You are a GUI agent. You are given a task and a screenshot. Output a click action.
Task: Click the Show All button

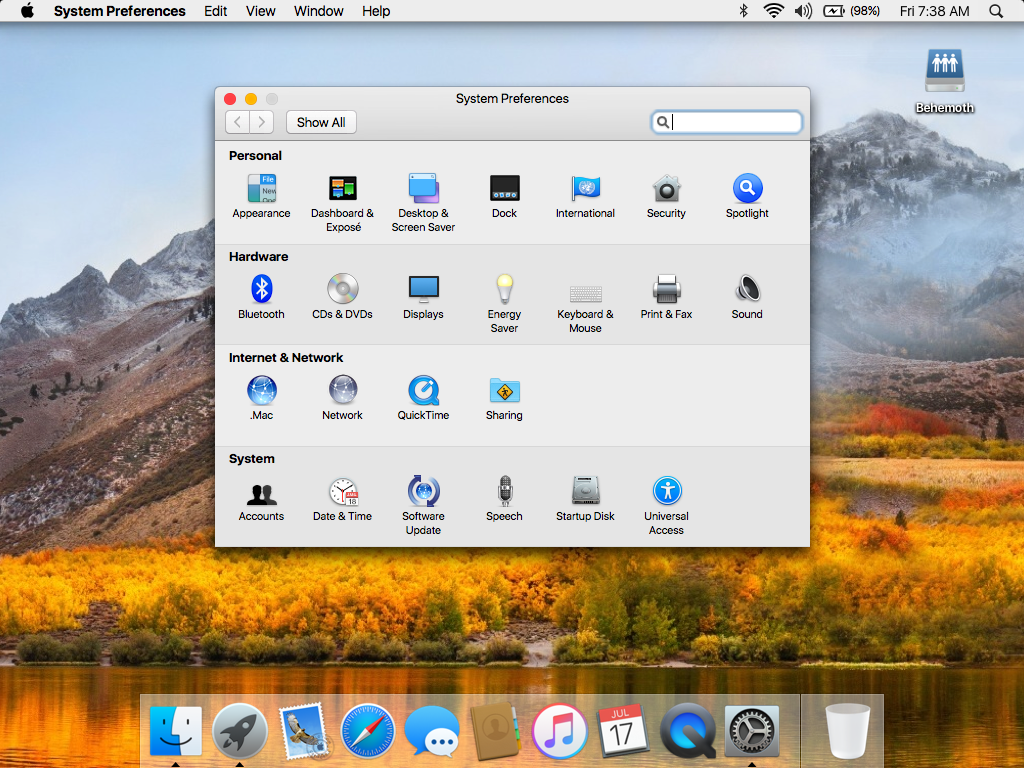click(321, 122)
